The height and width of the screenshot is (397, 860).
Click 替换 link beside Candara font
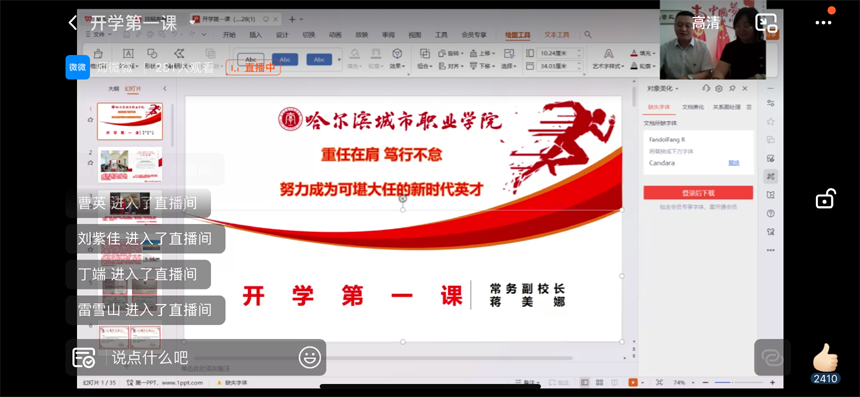pyautogui.click(x=734, y=163)
